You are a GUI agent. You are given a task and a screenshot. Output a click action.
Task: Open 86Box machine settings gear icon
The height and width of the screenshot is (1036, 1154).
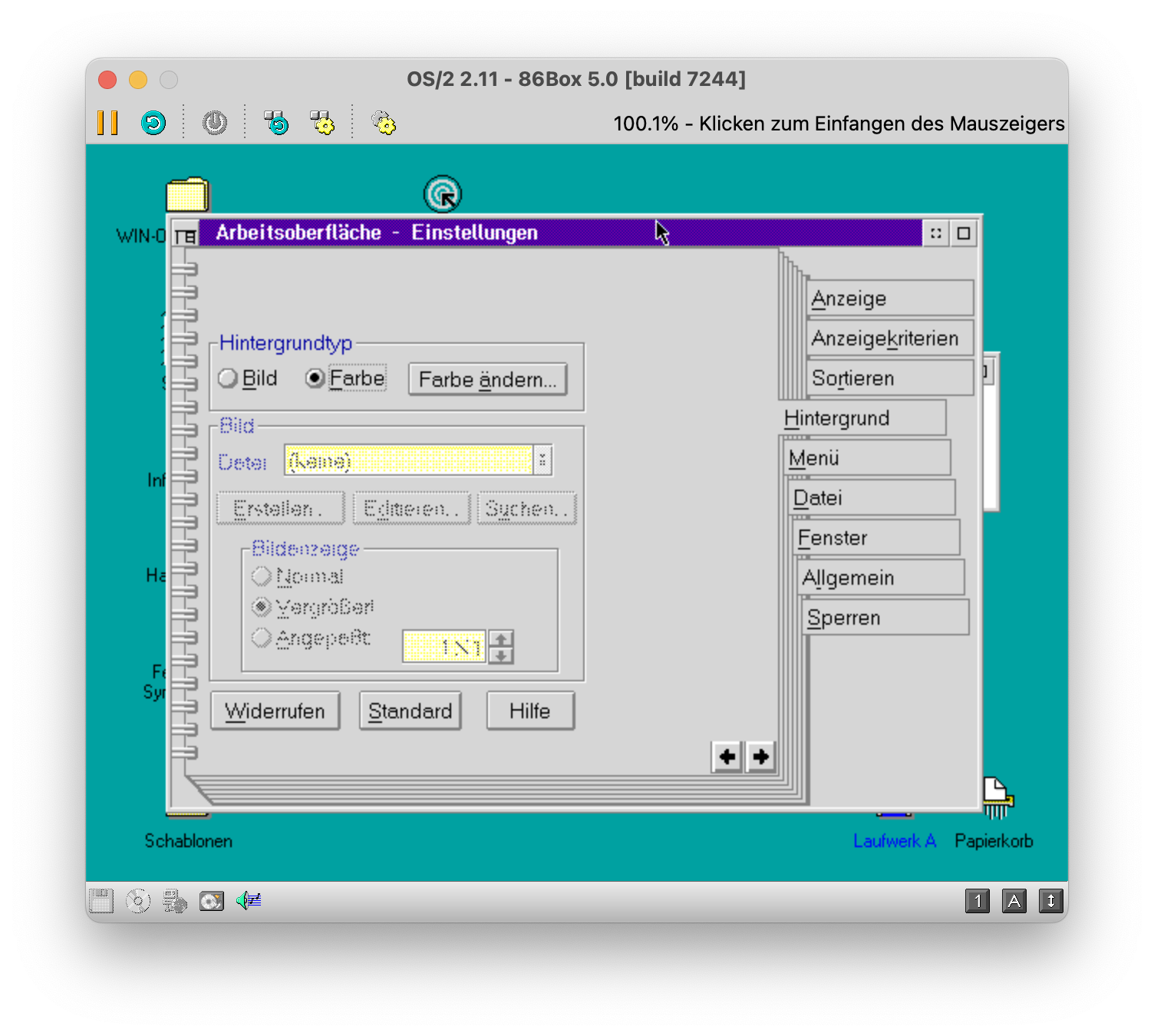[384, 123]
